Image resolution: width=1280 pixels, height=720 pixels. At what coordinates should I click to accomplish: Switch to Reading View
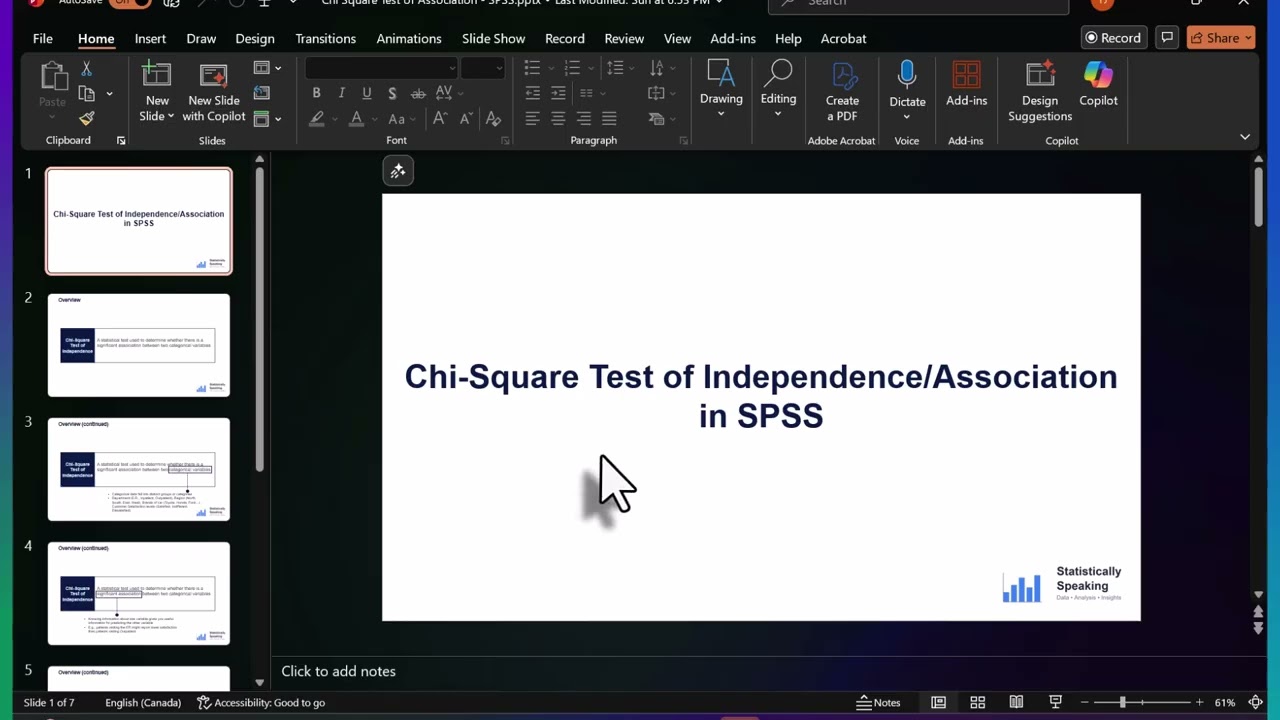1016,702
